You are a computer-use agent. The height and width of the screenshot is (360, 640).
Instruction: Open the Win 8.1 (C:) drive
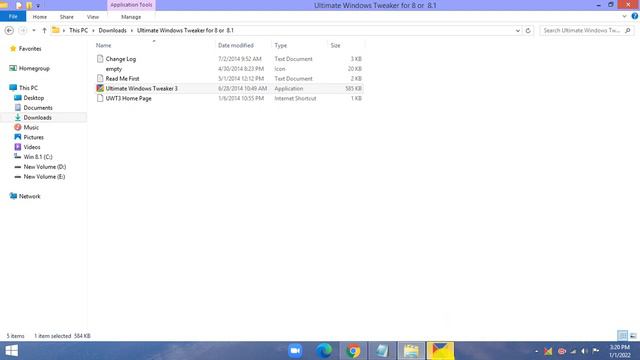click(38, 157)
